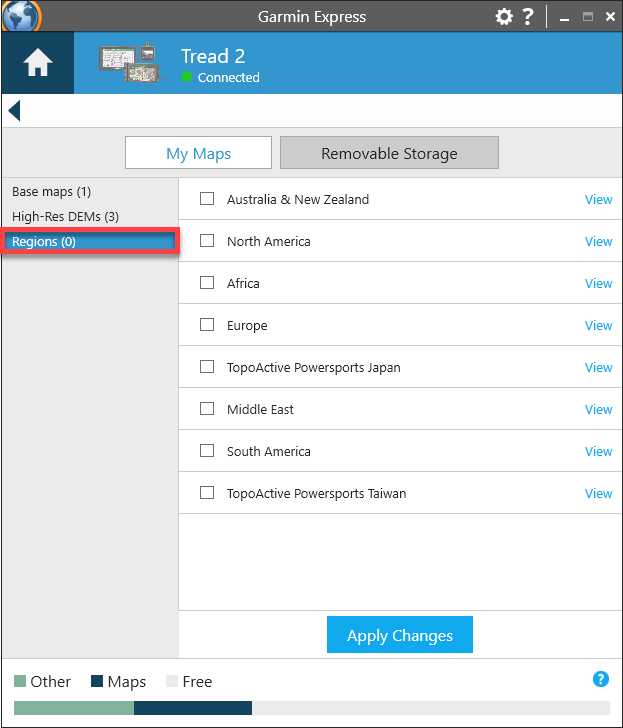View the South America map

click(598, 451)
